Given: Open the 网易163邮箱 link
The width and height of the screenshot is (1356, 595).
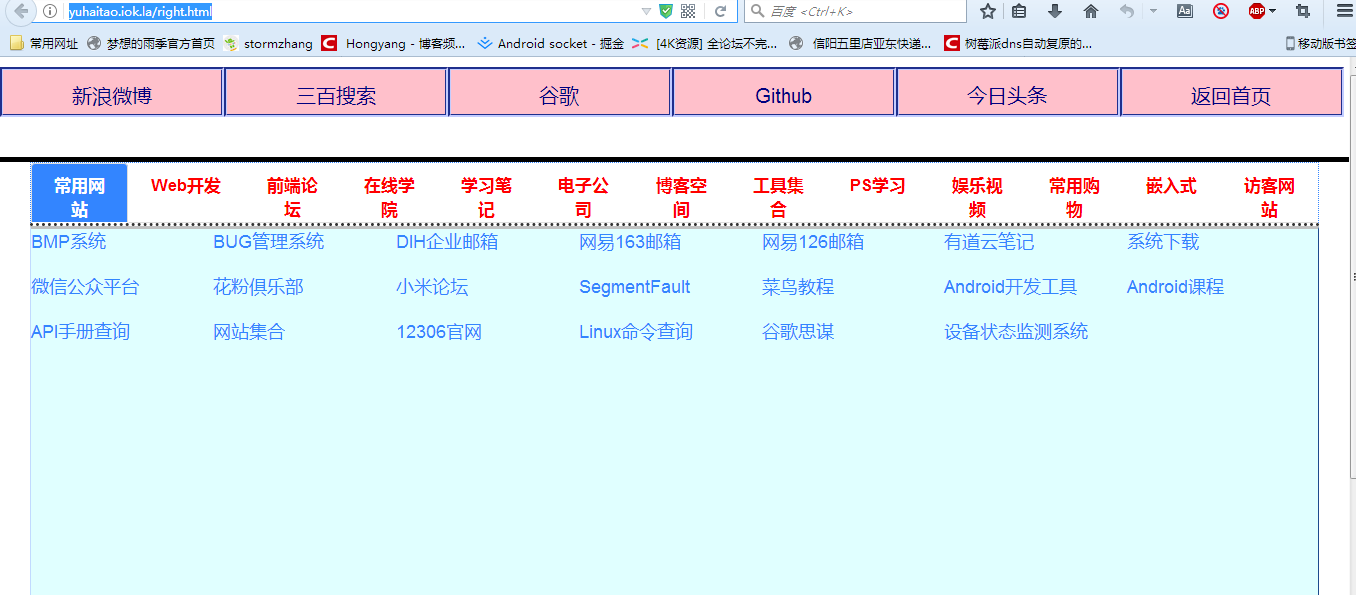Looking at the screenshot, I should 630,242.
